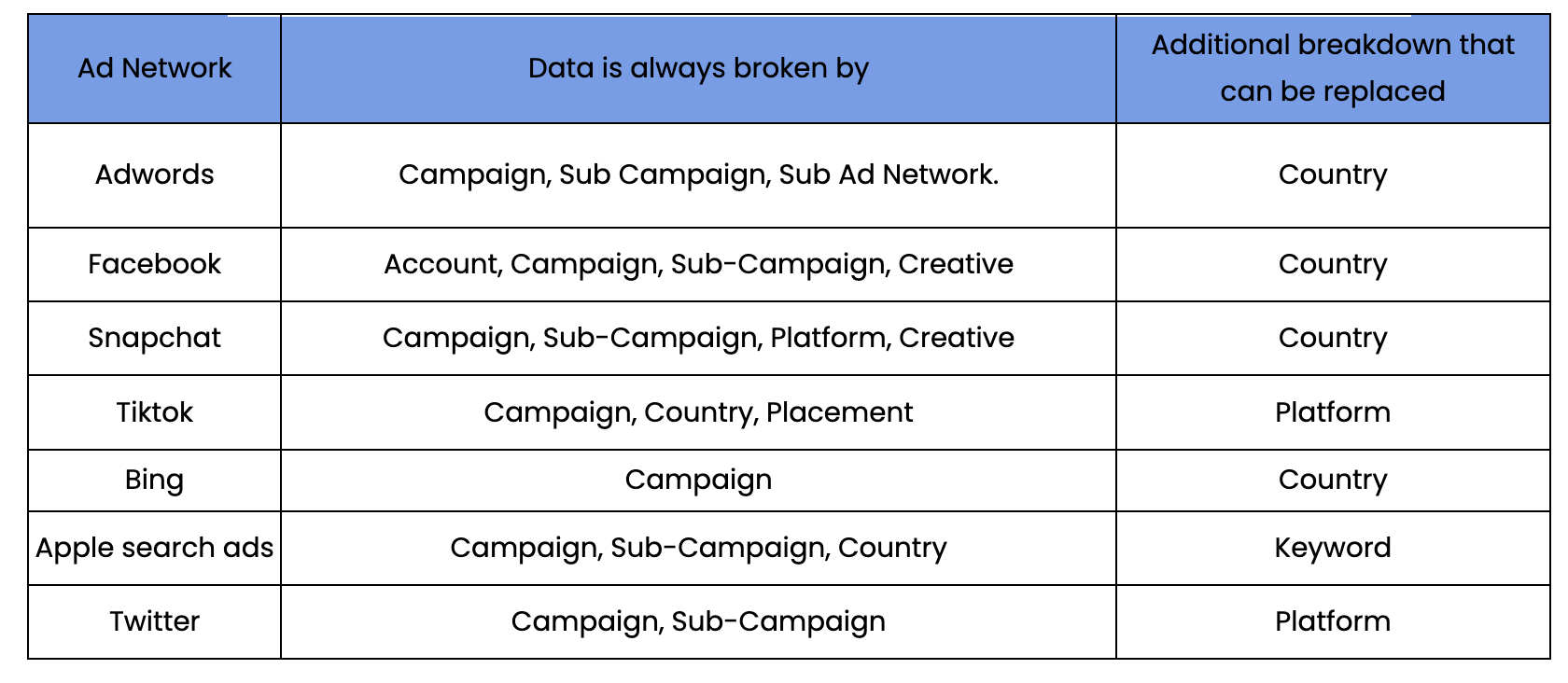This screenshot has height=683, width=1568.
Task: Click the 'Apple search ads' cell
Action: pyautogui.click(x=154, y=548)
